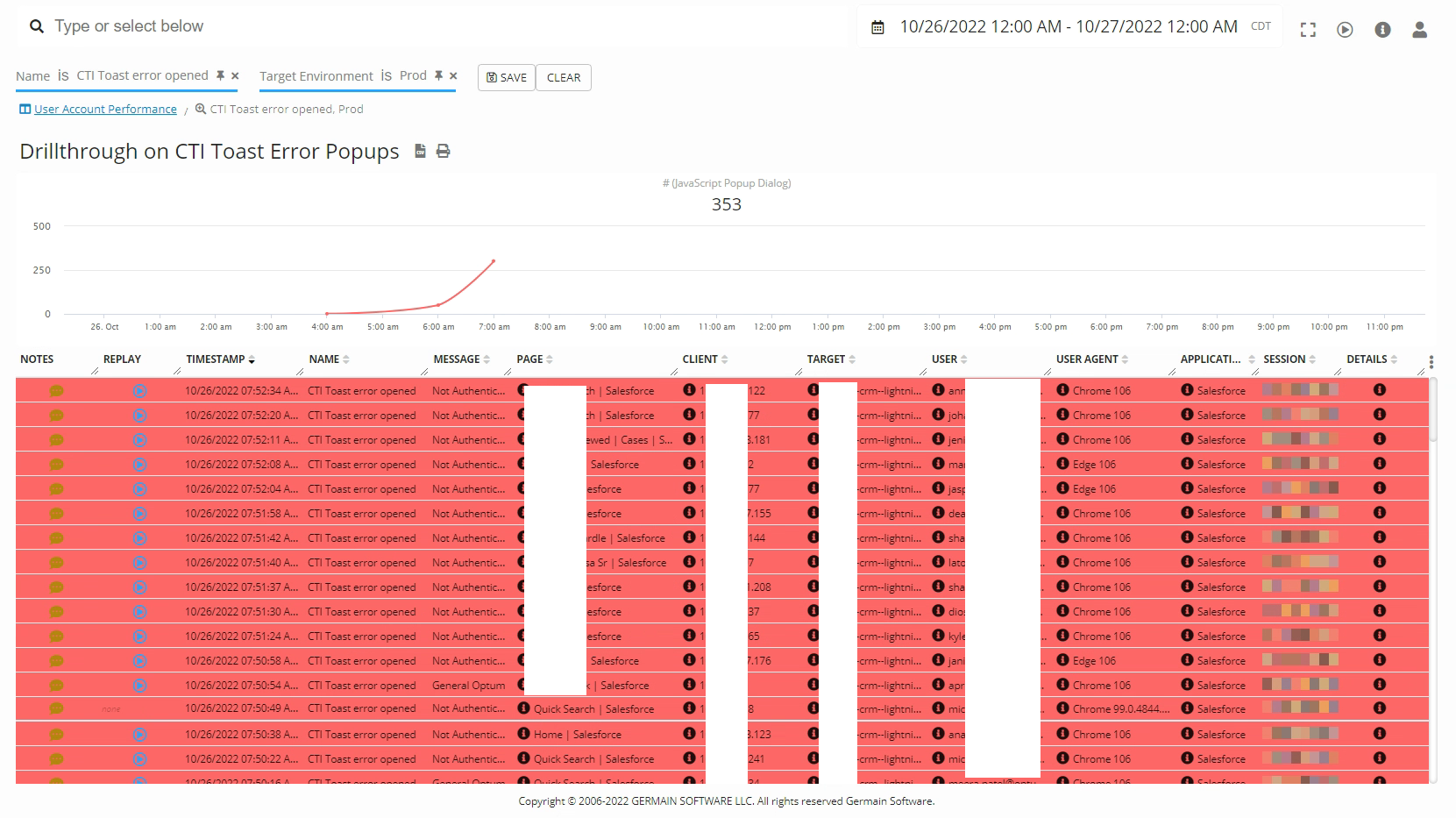
Task: Print the drillthrough report
Action: click(444, 151)
